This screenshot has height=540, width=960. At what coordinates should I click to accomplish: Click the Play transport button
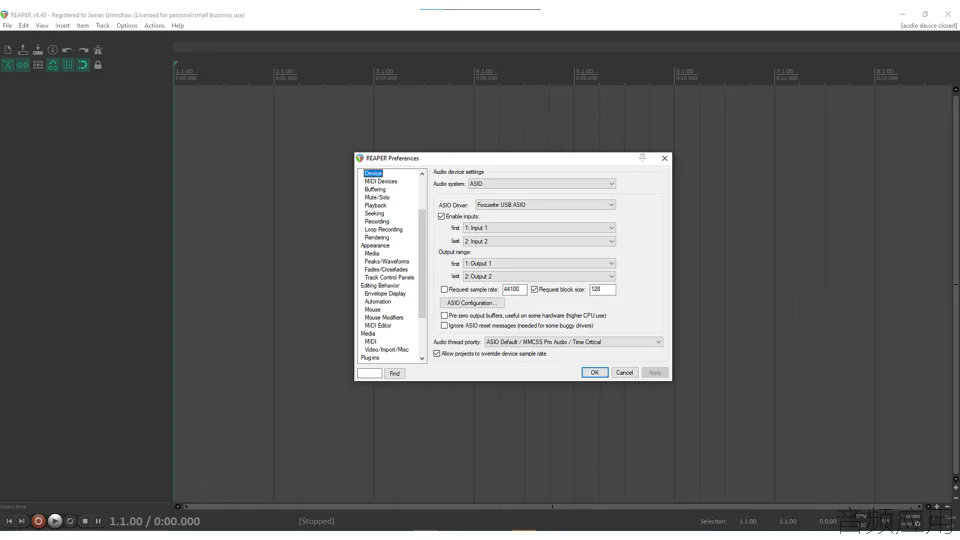[x=54, y=521]
